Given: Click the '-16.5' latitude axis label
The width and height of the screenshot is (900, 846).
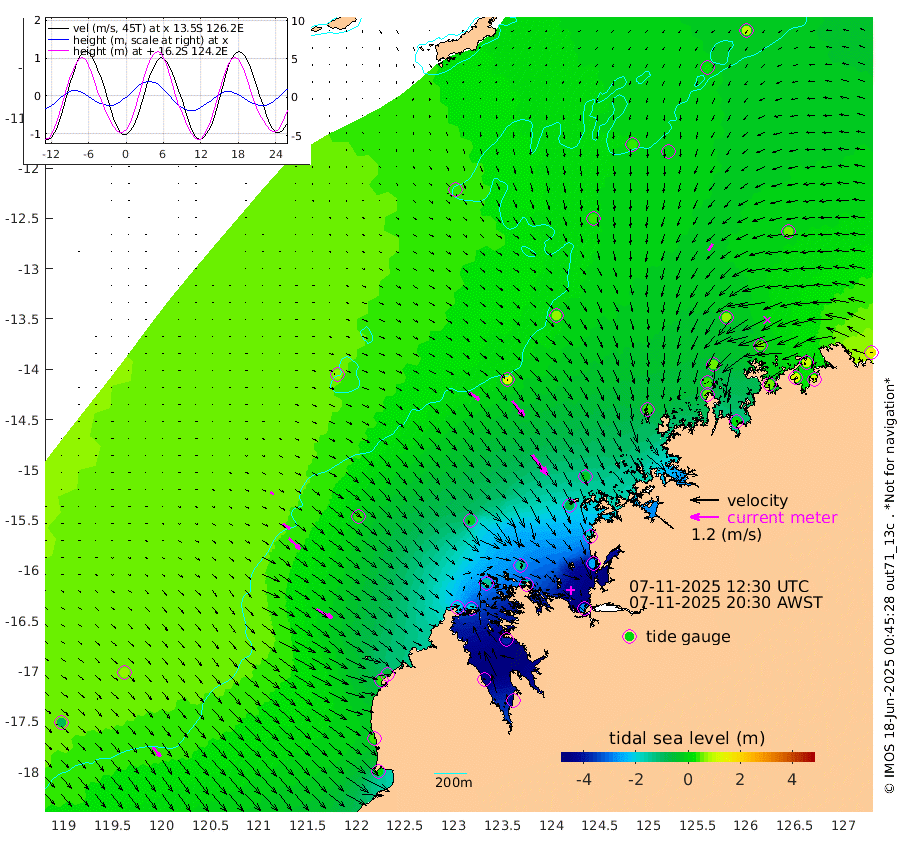Looking at the screenshot, I should pyautogui.click(x=22, y=622).
